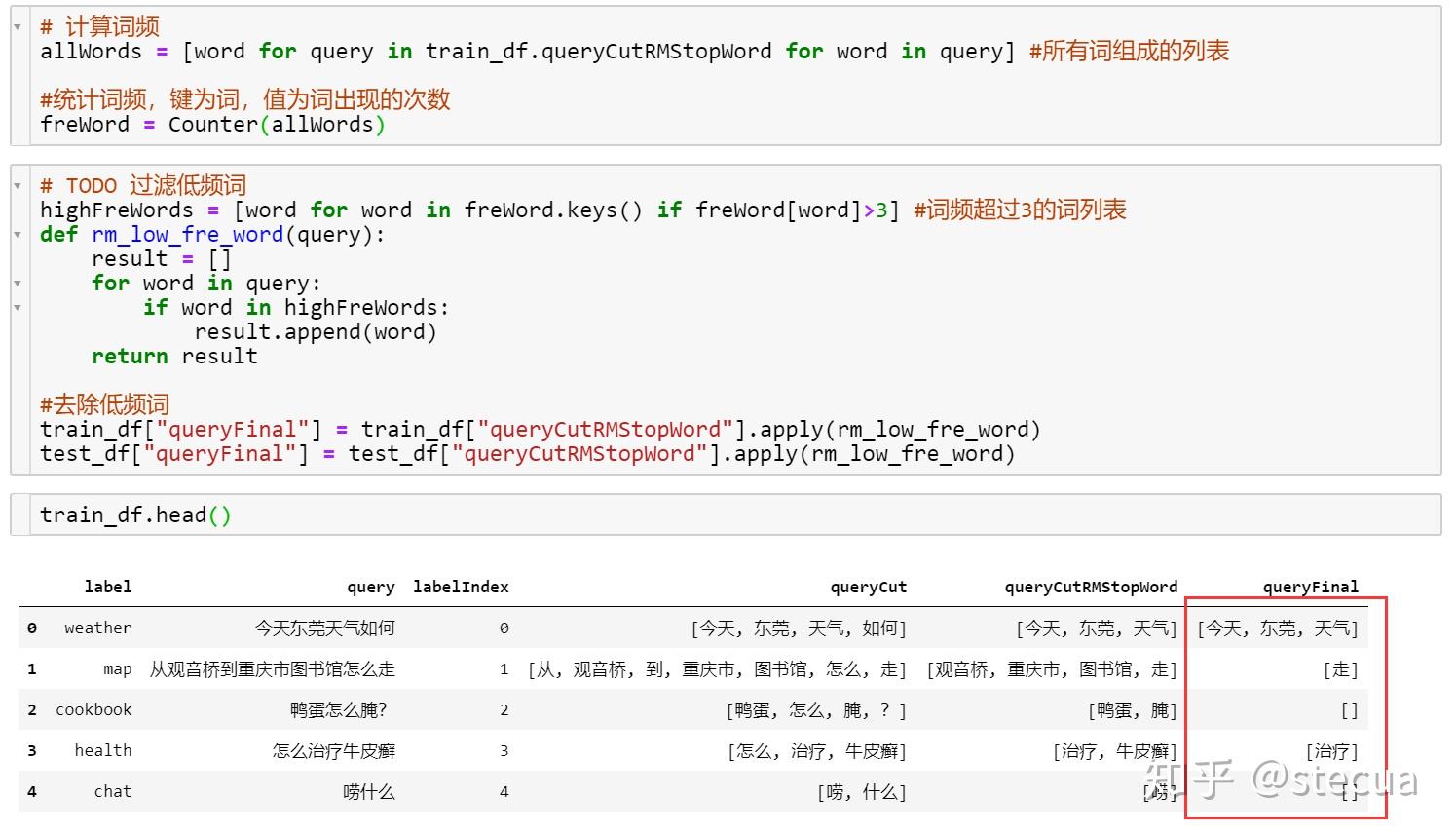Image resolution: width=1456 pixels, height=838 pixels.
Task: Select queryCut cell '[唠, 什么]'
Action: pyautogui.click(x=862, y=792)
